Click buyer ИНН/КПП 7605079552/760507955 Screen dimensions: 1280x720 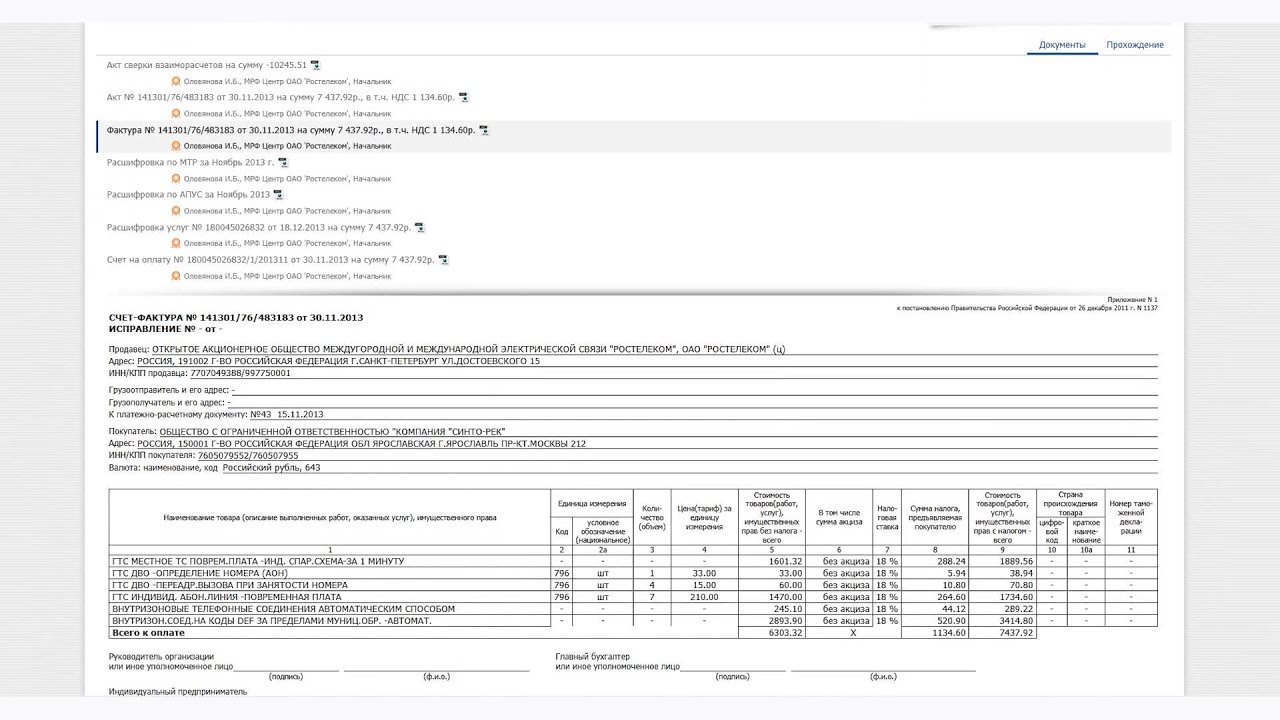click(x=248, y=455)
